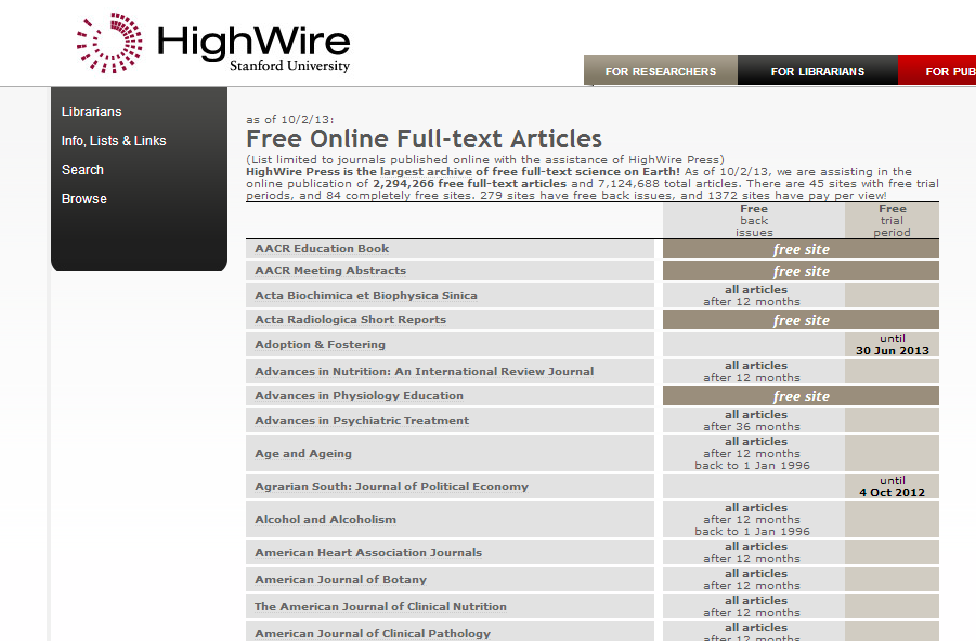Open Acta Radiologica Short Reports

tap(350, 320)
